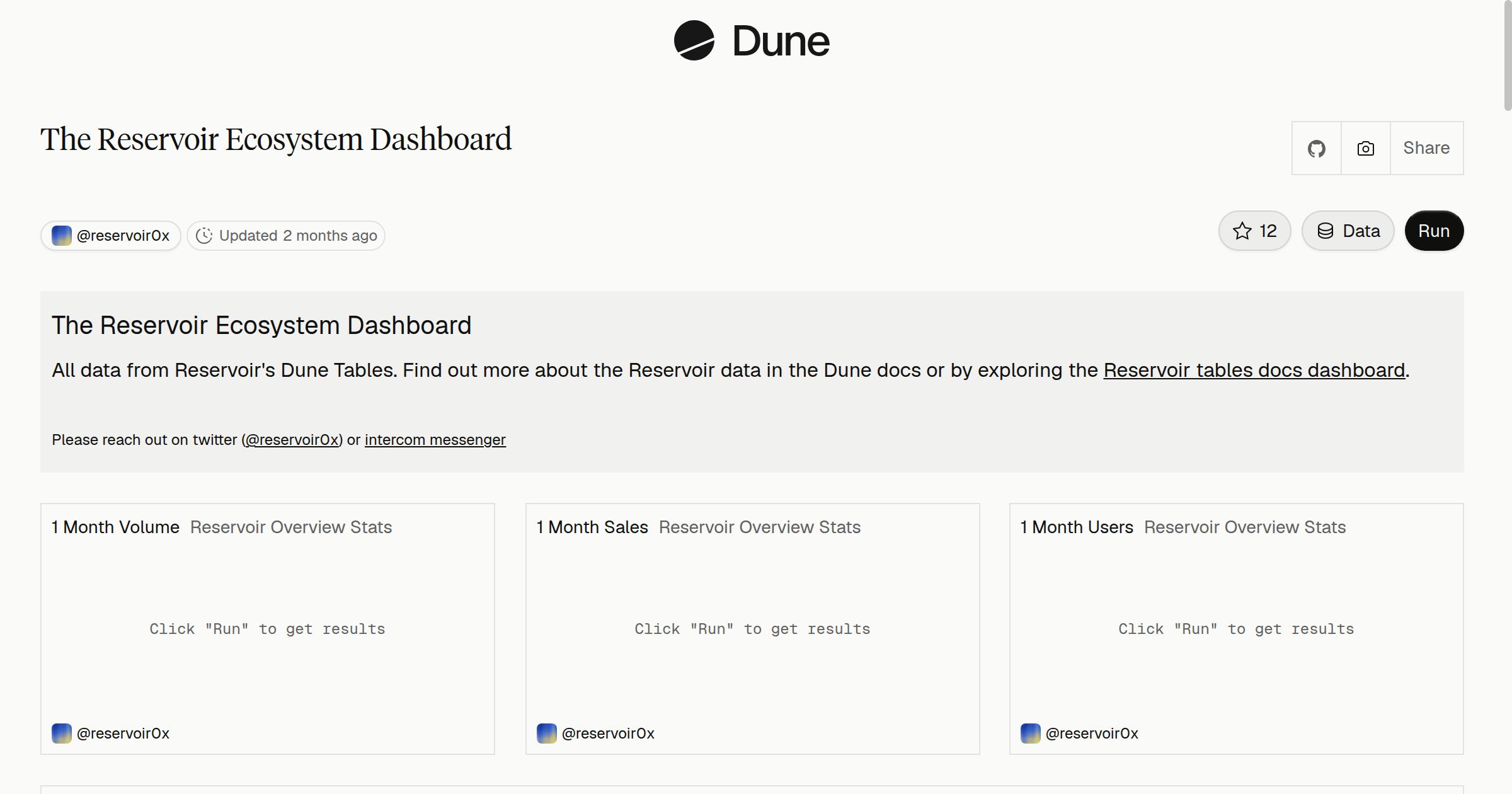
Task: Click the avatar icon in the Sales card footer
Action: tap(547, 734)
